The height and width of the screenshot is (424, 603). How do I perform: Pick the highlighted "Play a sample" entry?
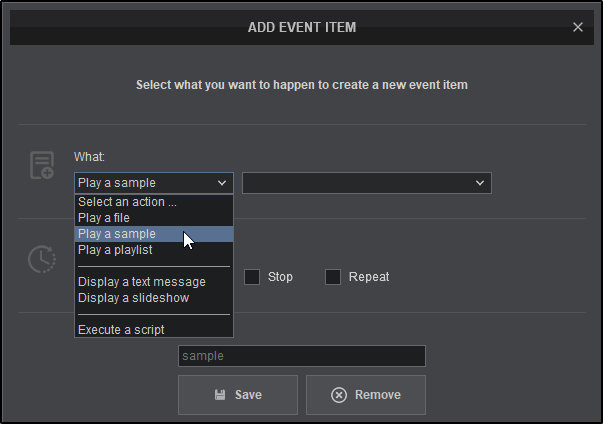pyautogui.click(x=117, y=234)
